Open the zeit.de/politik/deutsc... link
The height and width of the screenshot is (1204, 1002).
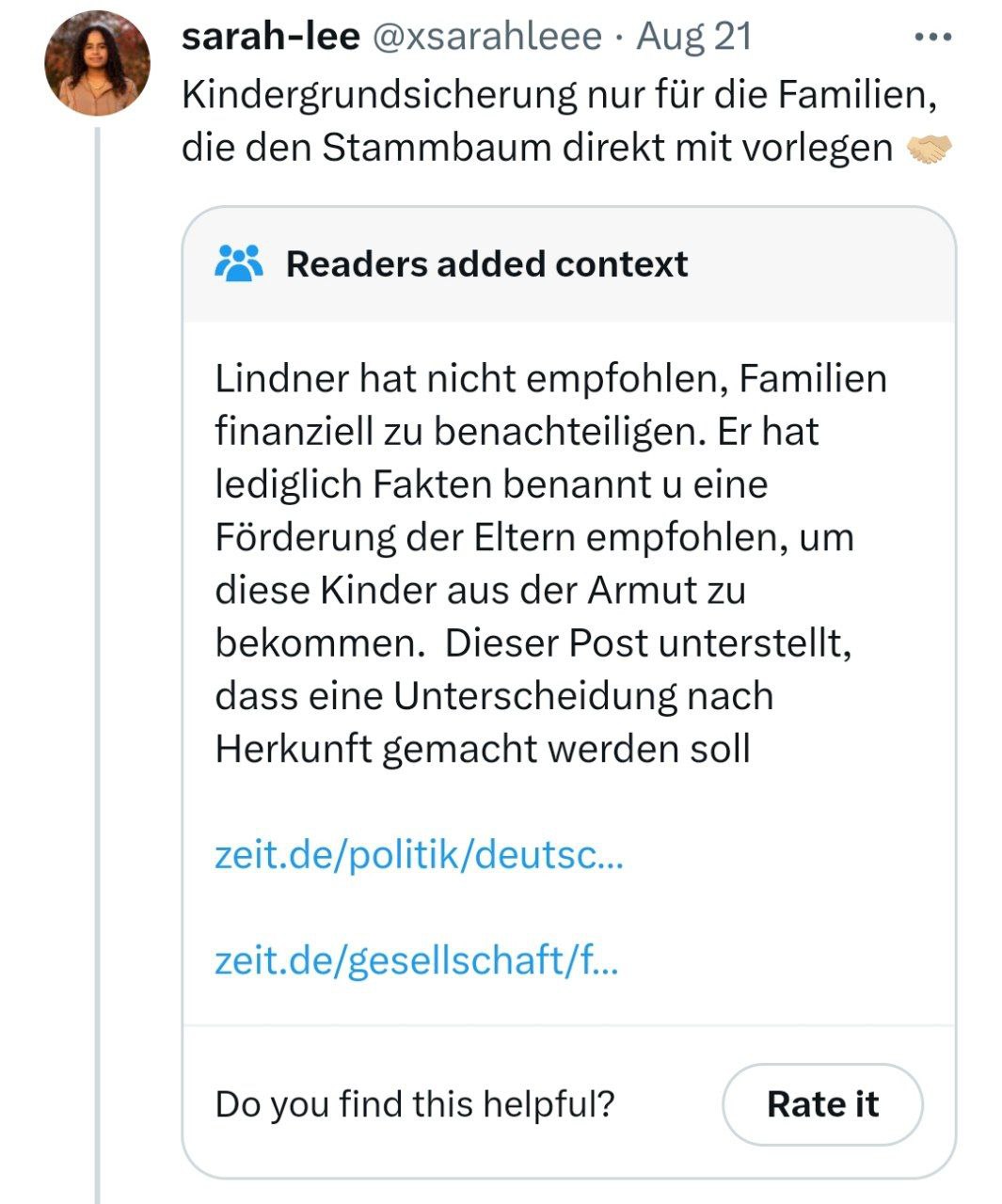pyautogui.click(x=419, y=855)
